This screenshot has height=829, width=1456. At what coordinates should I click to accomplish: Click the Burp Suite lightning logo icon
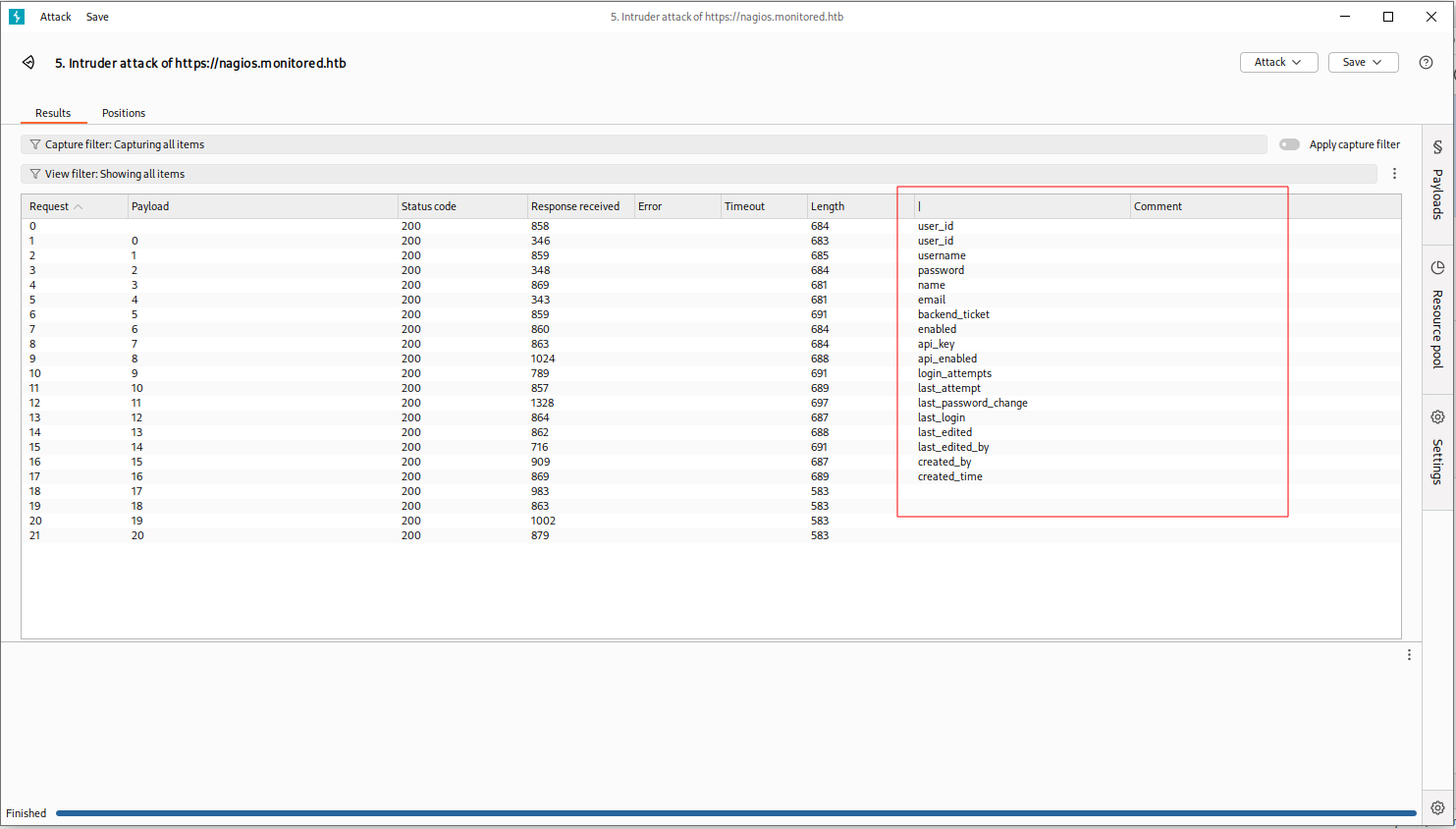point(17,17)
